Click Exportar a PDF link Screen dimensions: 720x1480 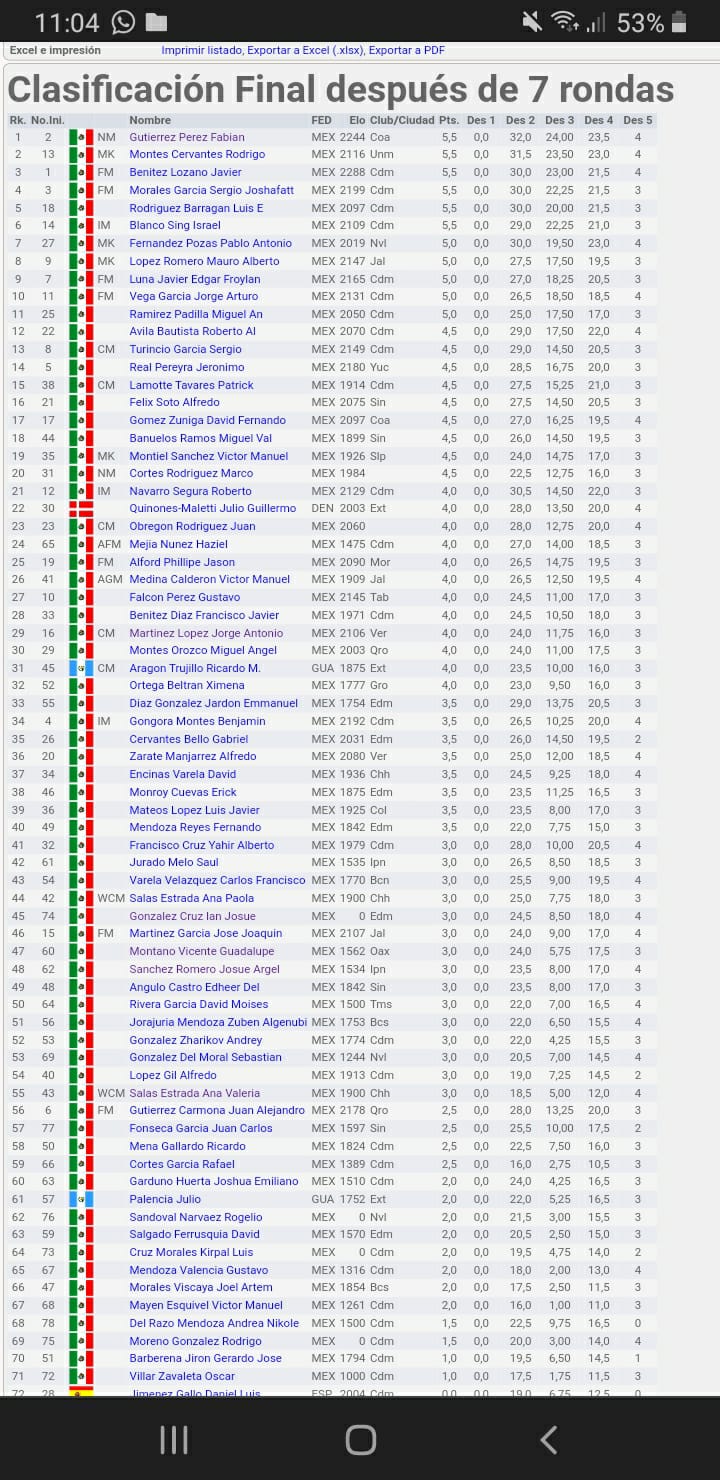(407, 50)
